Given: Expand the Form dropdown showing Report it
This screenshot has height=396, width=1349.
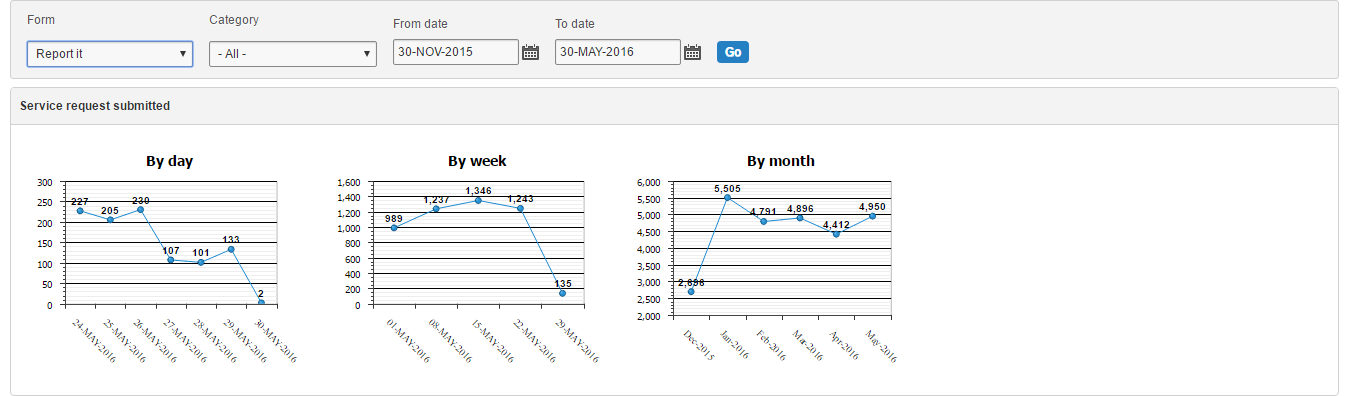Looking at the screenshot, I should pyautogui.click(x=110, y=53).
